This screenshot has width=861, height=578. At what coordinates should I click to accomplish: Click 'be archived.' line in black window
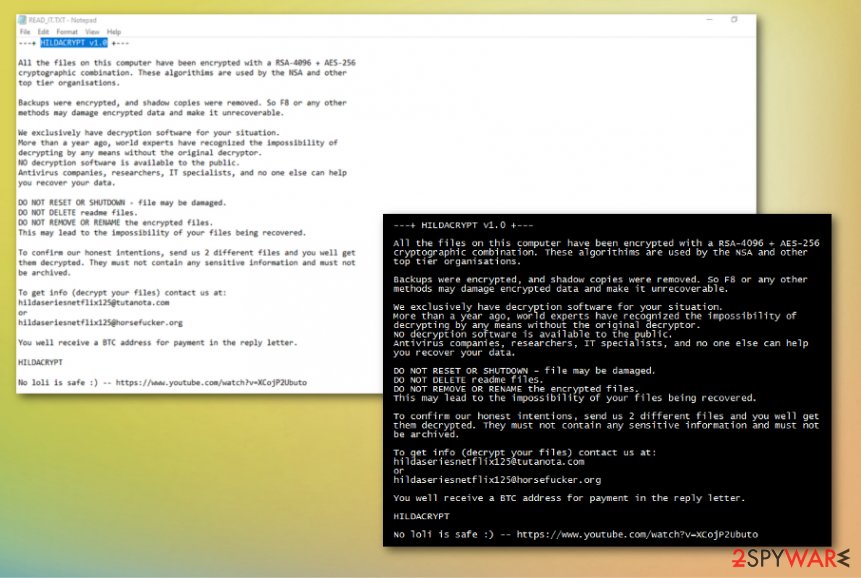click(426, 434)
